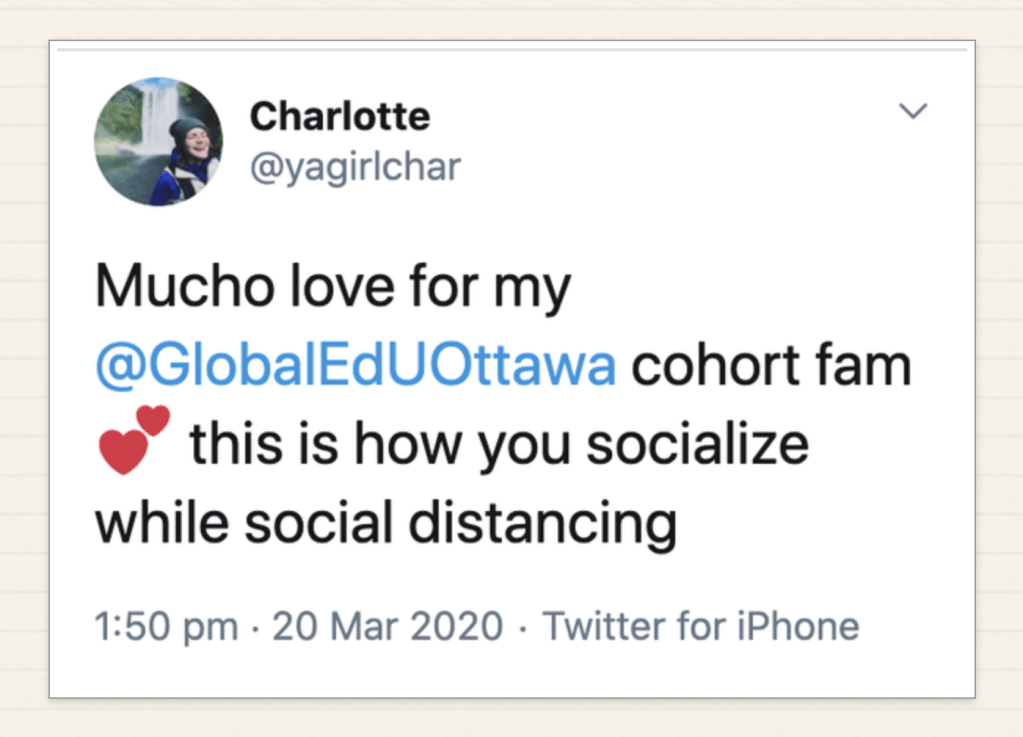Click the 1:50 pm timestamp

[166, 627]
